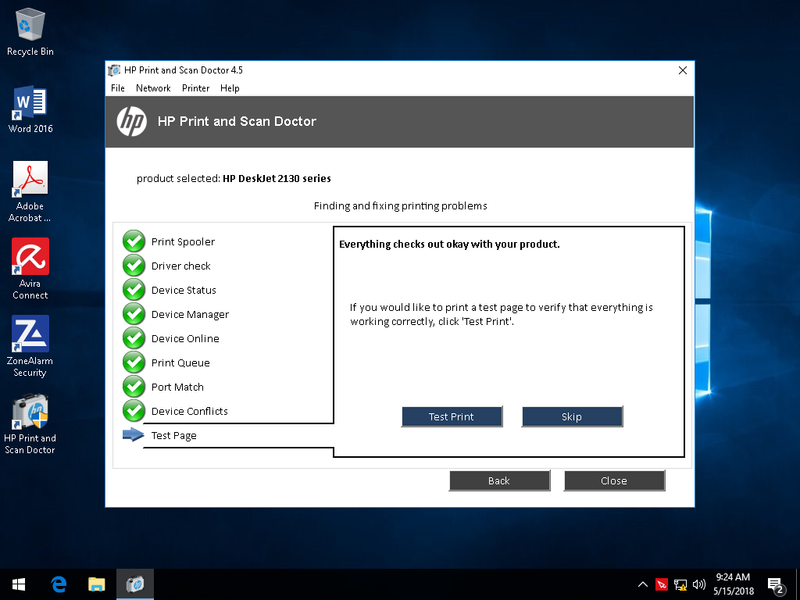Viewport: 800px width, 600px height.
Task: Click the HP logo in the header
Action: click(x=131, y=121)
